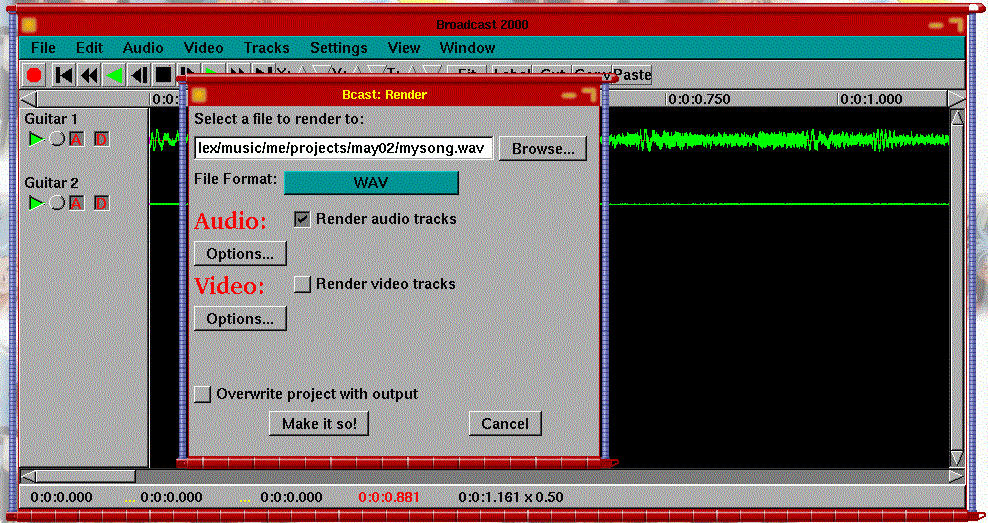Click the fast rewind button
Image resolution: width=988 pixels, height=523 pixels.
coord(89,75)
